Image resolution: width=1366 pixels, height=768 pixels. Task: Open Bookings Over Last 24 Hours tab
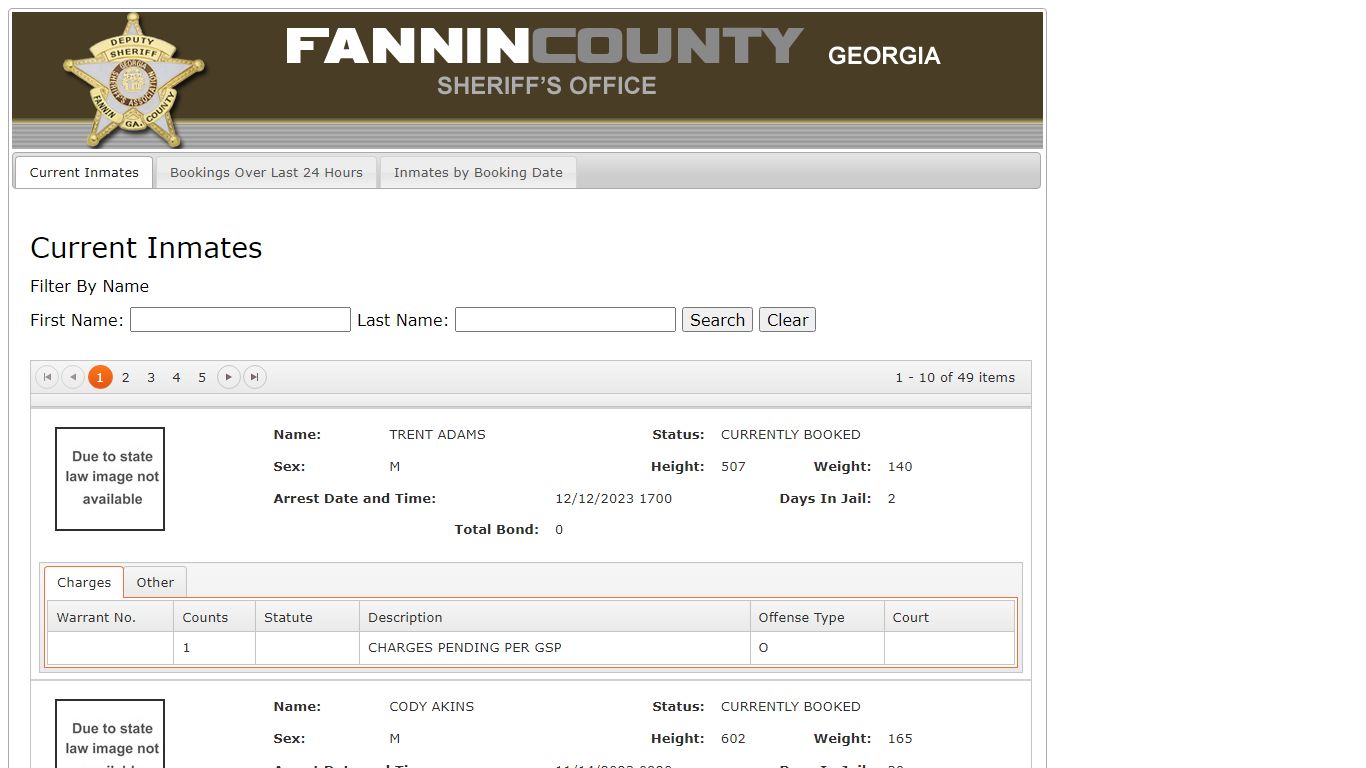click(x=266, y=172)
